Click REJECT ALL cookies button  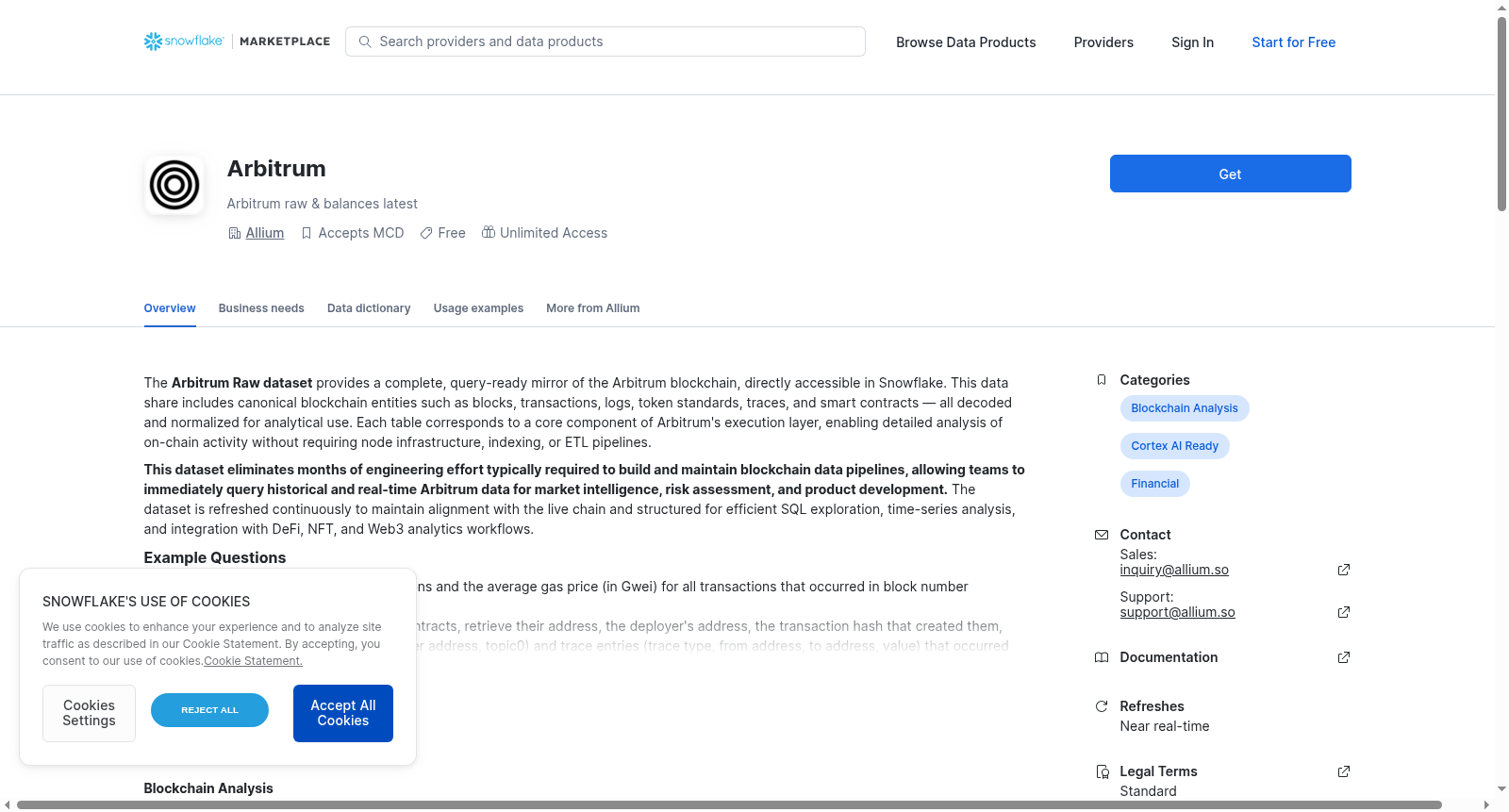[209, 710]
